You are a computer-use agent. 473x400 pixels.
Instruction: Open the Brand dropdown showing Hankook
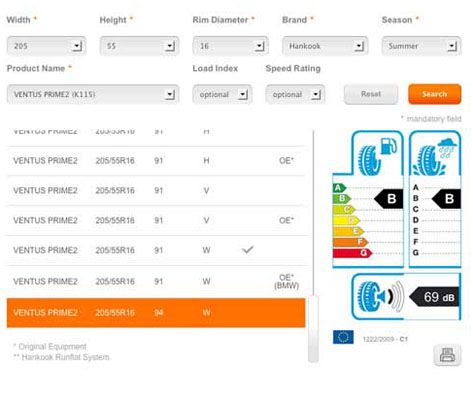pos(325,46)
